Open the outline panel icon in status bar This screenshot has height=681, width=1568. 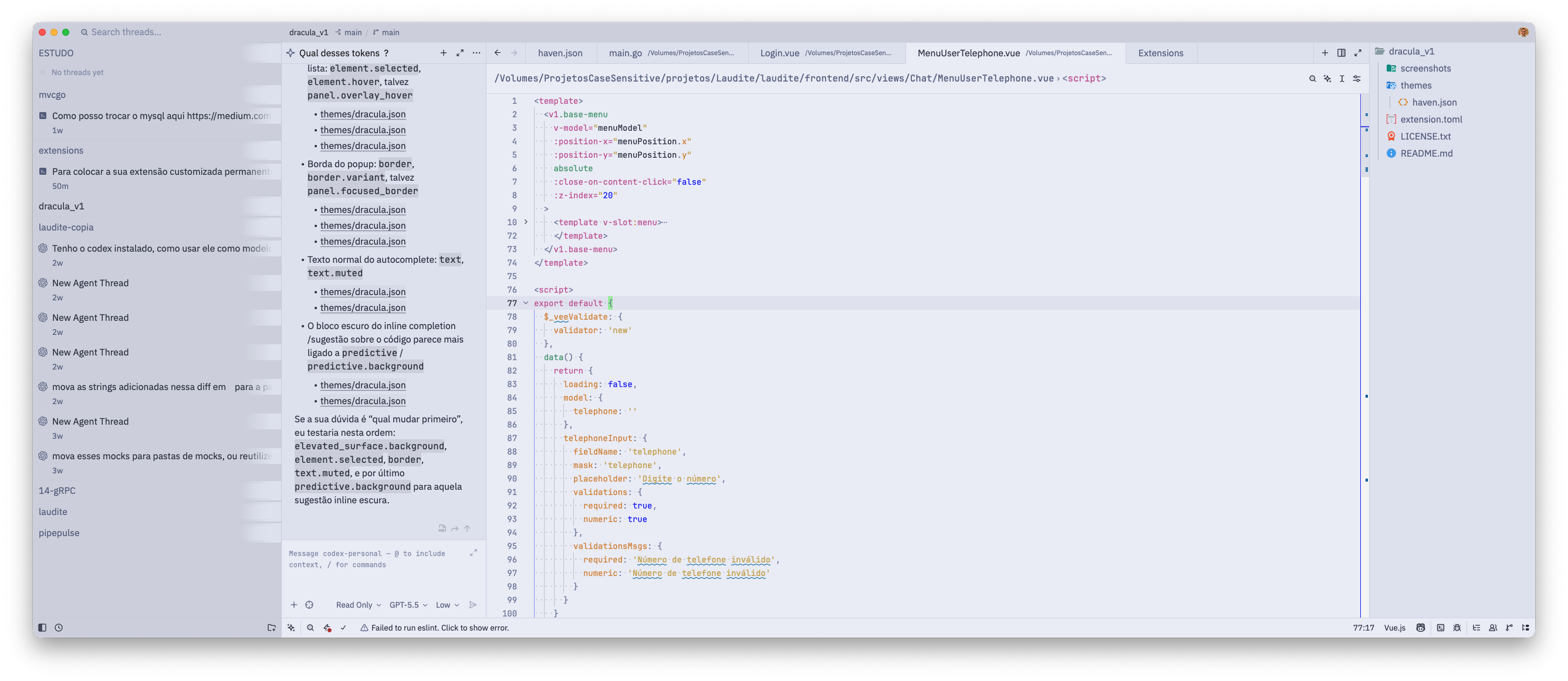click(x=1476, y=628)
